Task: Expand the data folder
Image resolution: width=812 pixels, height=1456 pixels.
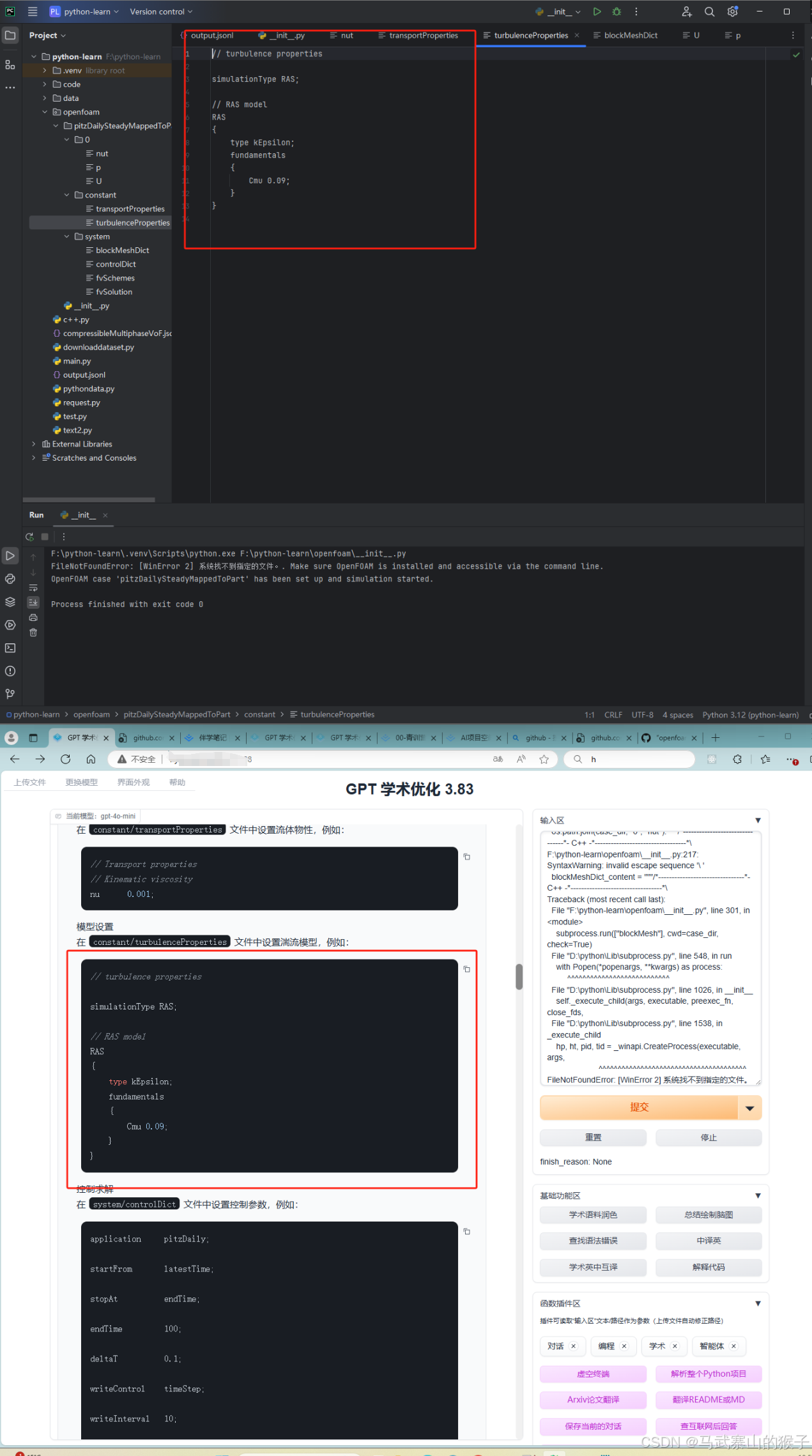Action: (45, 98)
